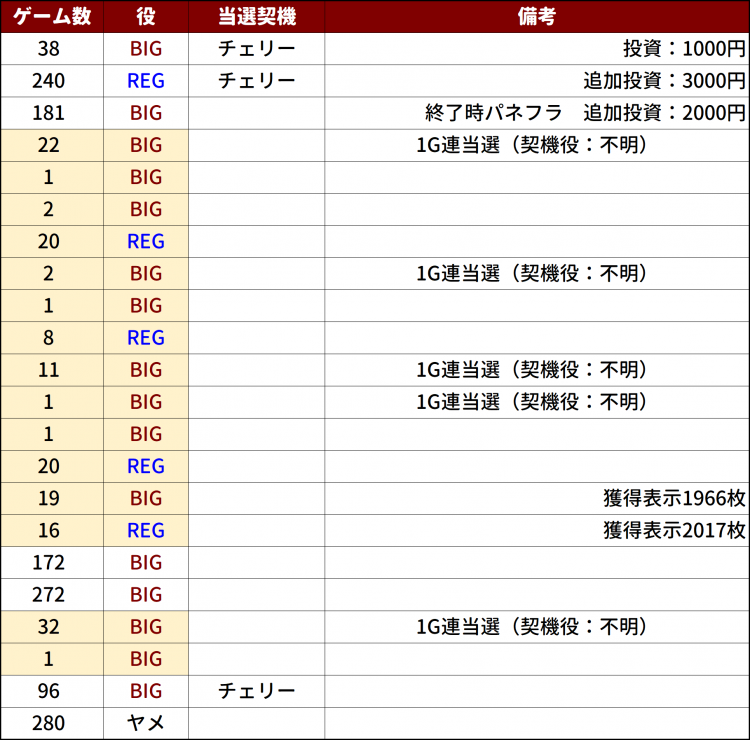Click the 獲得表示2017枚 remark
The image size is (750, 740).
pos(674,530)
